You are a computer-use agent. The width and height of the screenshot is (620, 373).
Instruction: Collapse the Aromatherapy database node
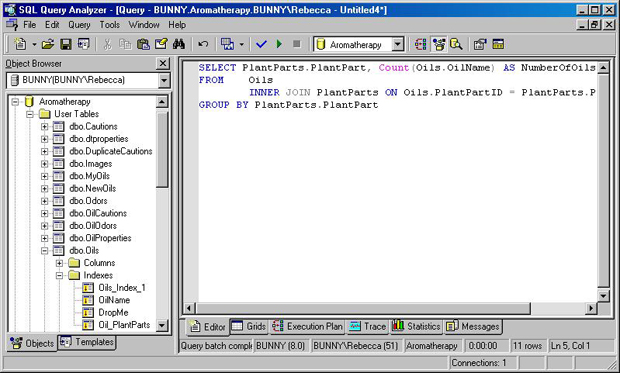15,102
